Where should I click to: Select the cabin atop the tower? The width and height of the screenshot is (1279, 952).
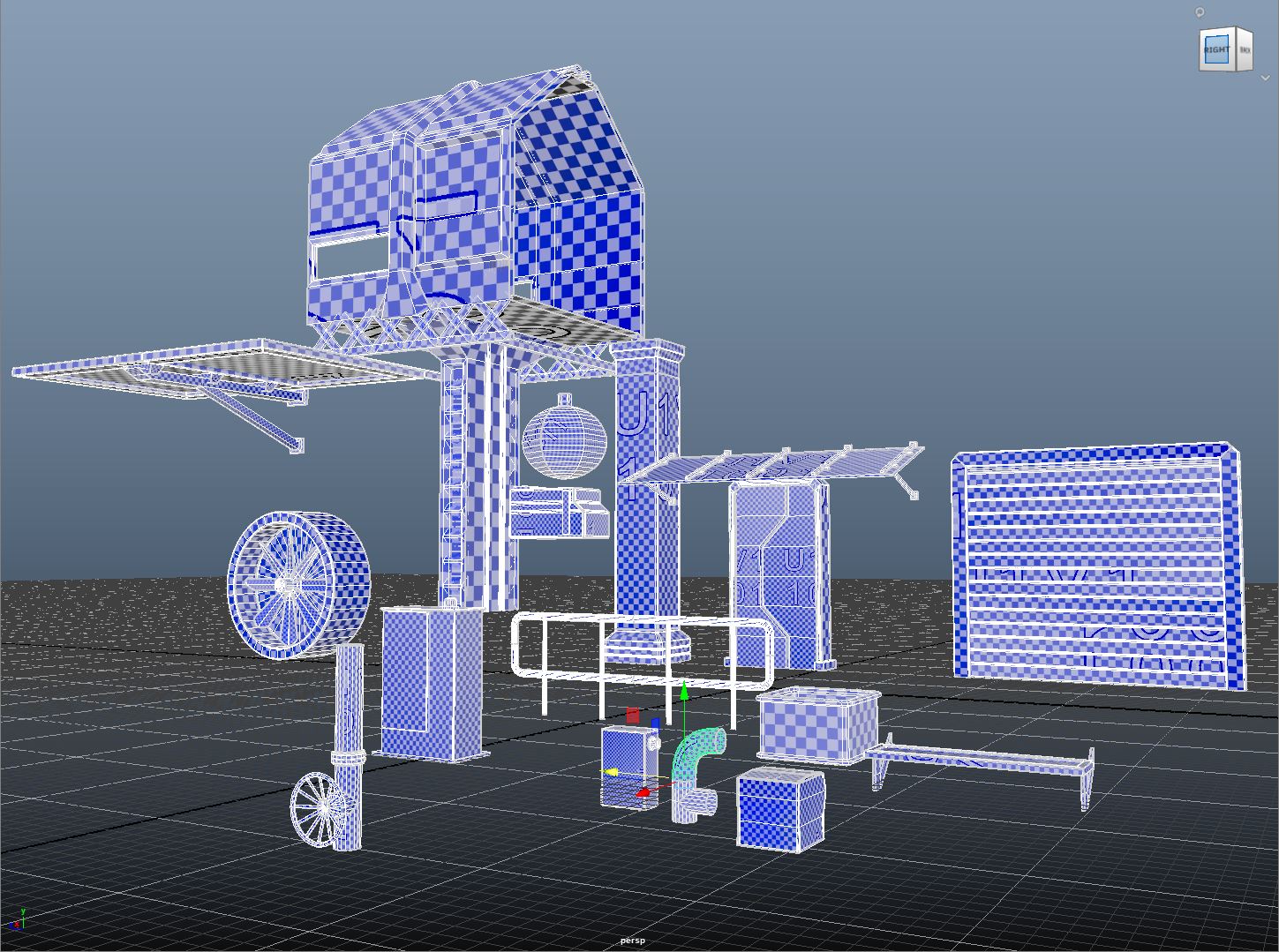click(x=477, y=203)
